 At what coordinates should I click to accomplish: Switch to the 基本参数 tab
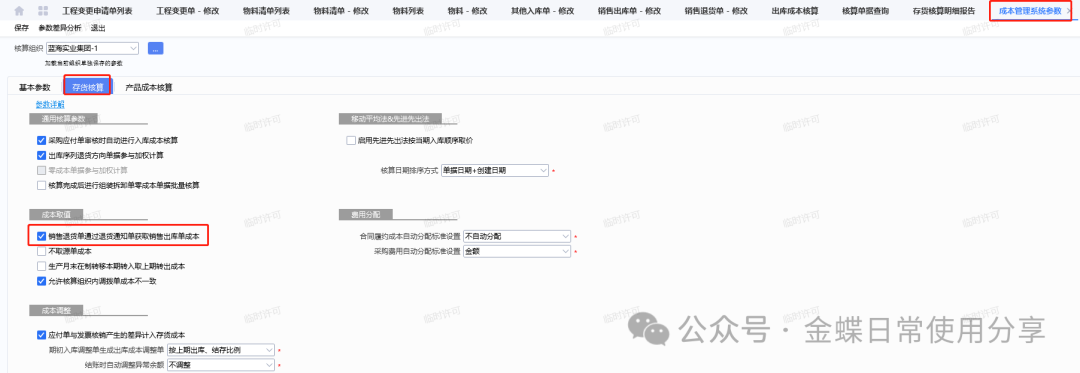[34, 87]
